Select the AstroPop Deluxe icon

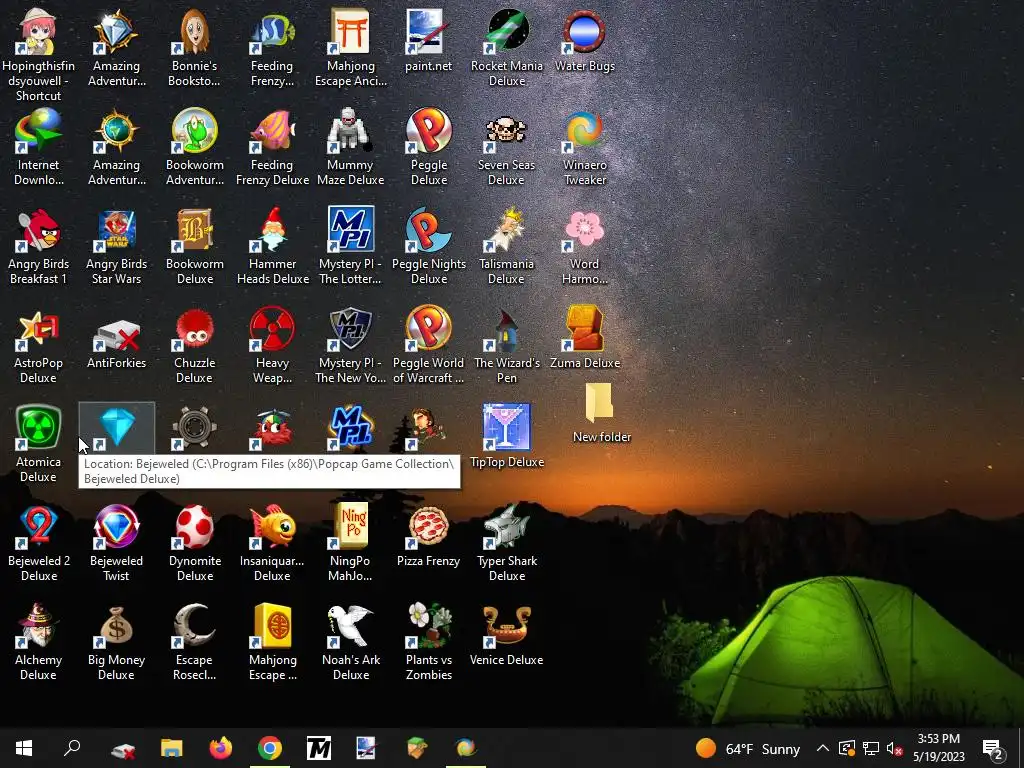[38, 328]
